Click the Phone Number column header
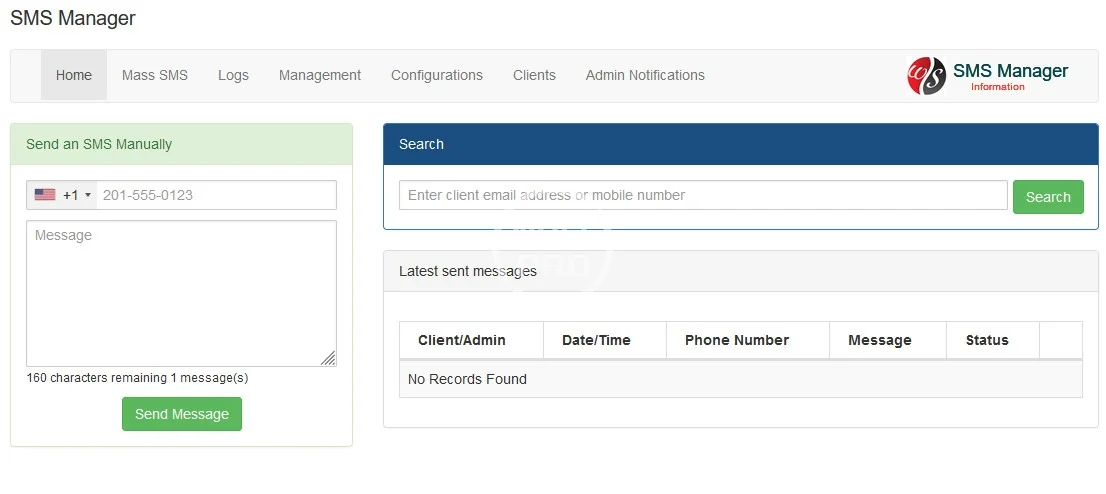1106x494 pixels. click(x=737, y=340)
